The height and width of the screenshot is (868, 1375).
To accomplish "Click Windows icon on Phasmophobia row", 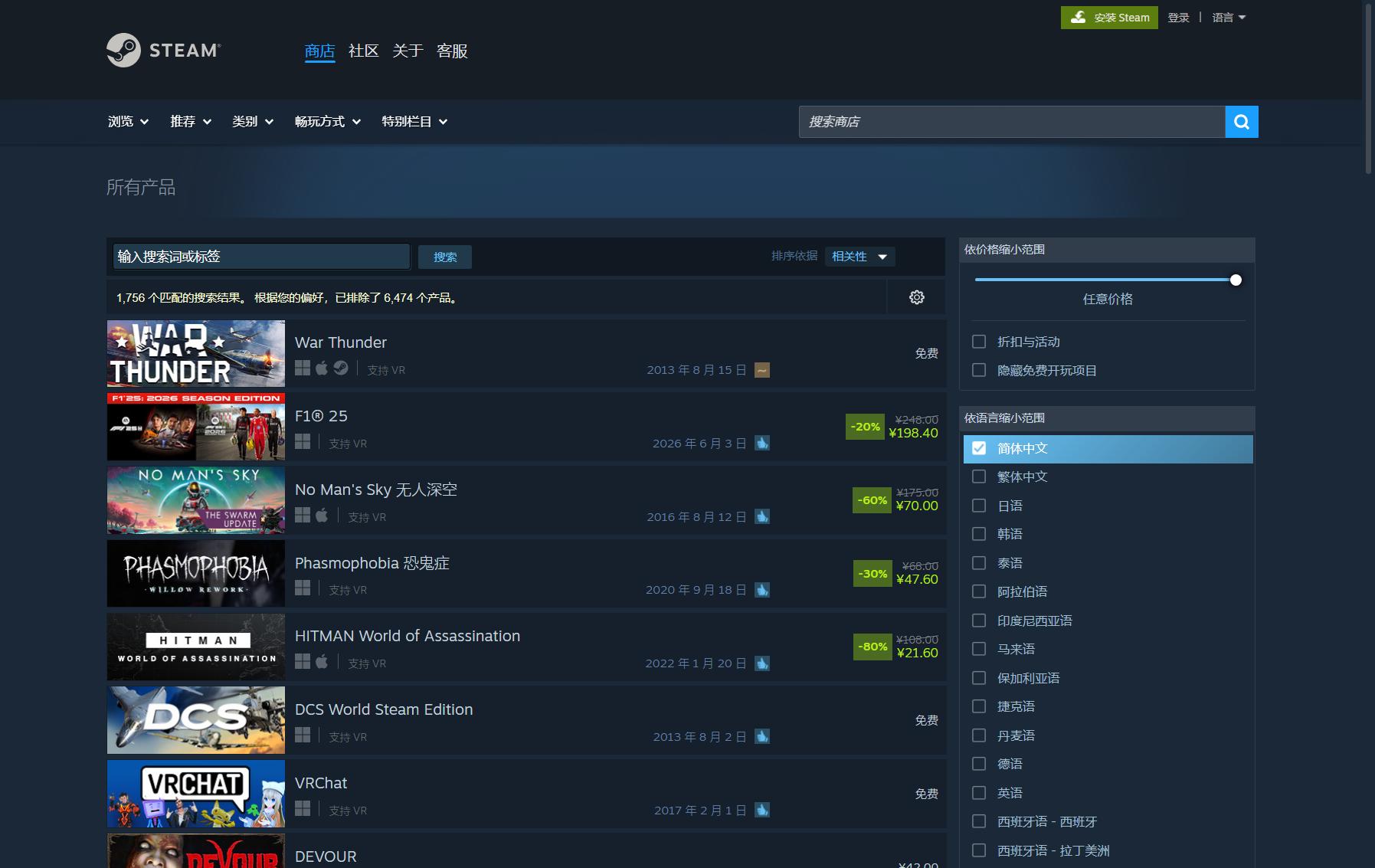I will click(x=303, y=588).
